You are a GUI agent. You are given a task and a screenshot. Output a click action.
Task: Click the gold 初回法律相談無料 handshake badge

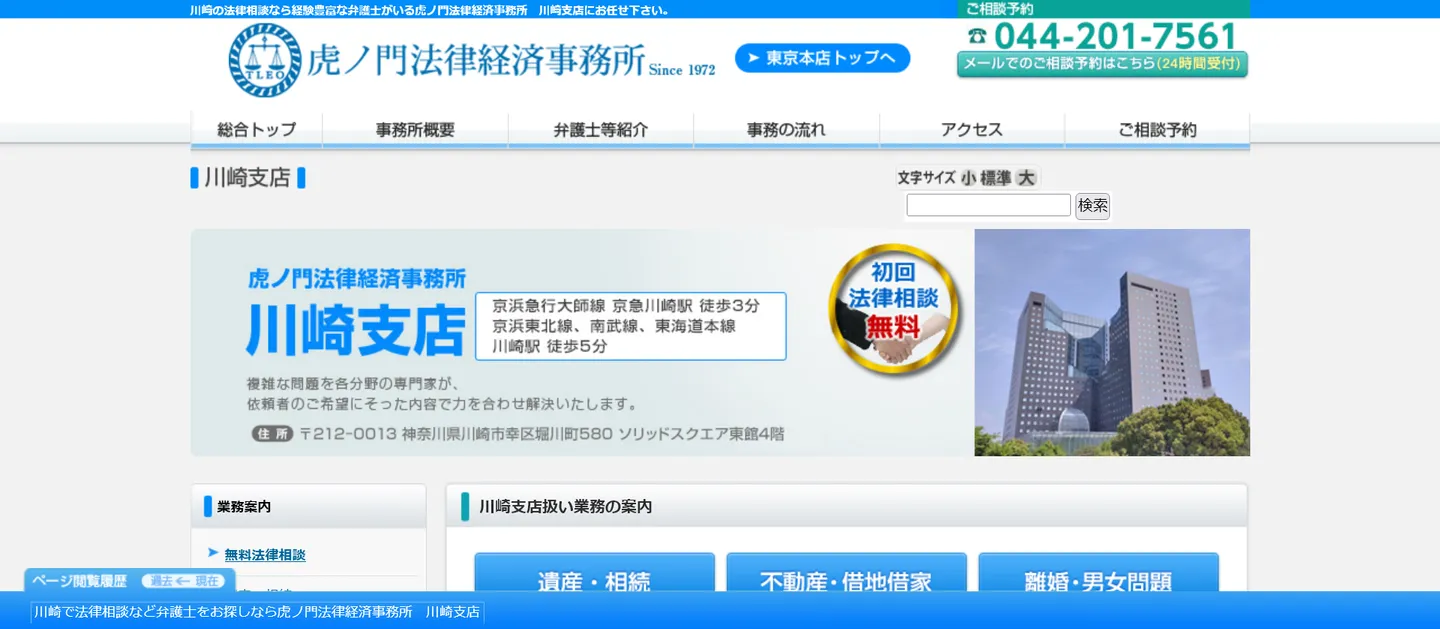pyautogui.click(x=893, y=310)
